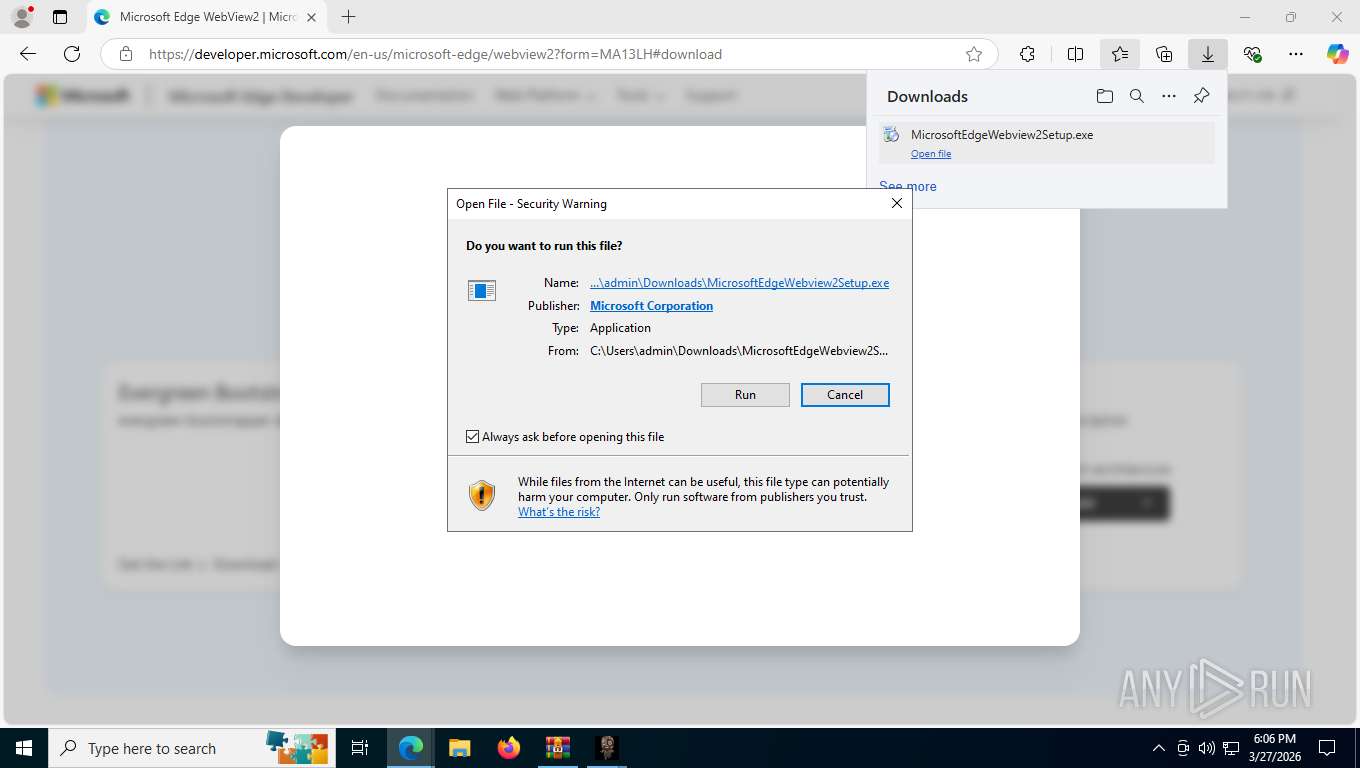1360x768 pixels.
Task: Open the tab actions menu icon
Action: 60,17
